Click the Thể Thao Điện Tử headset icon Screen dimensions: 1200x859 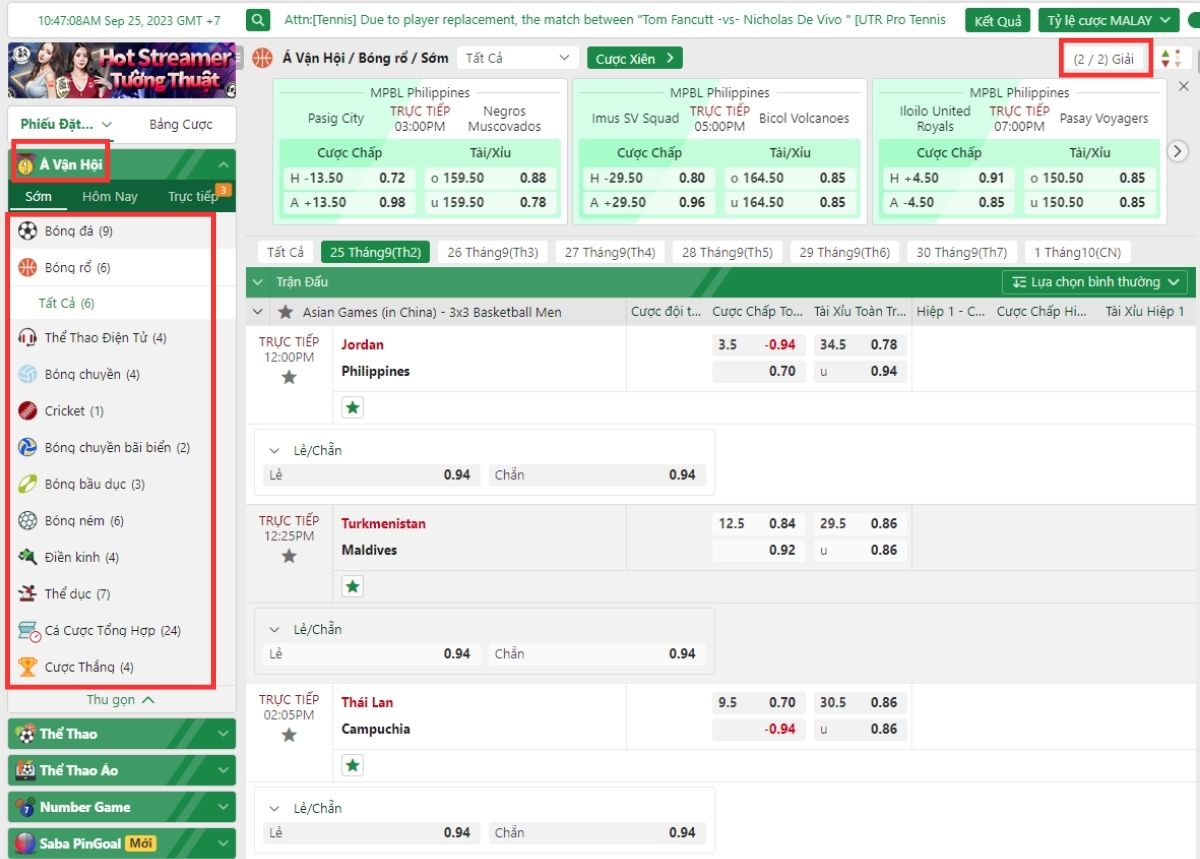[27, 338]
